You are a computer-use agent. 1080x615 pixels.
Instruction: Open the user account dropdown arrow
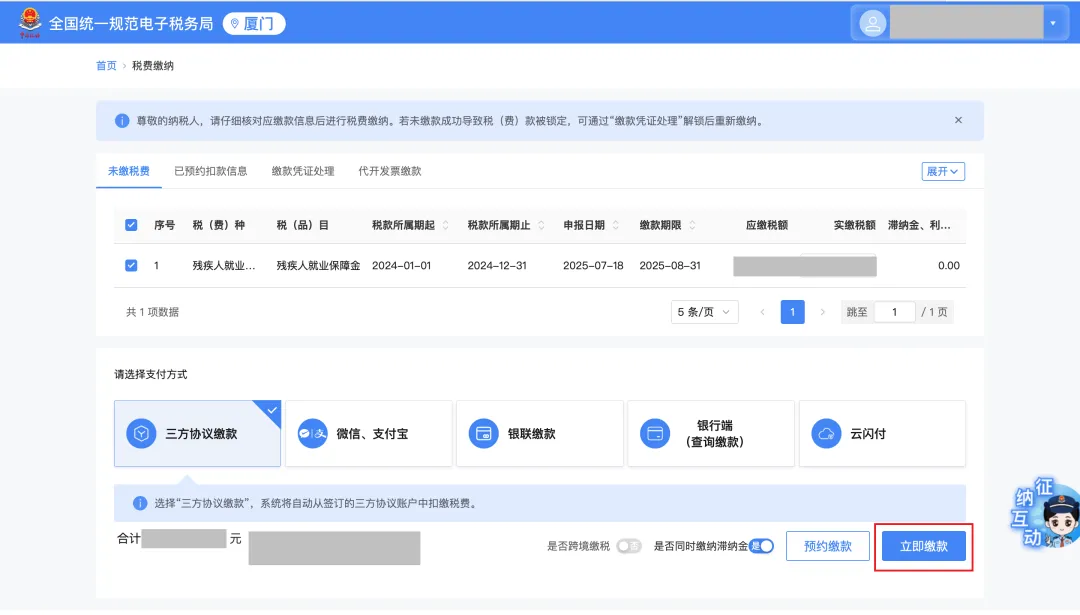[1052, 23]
